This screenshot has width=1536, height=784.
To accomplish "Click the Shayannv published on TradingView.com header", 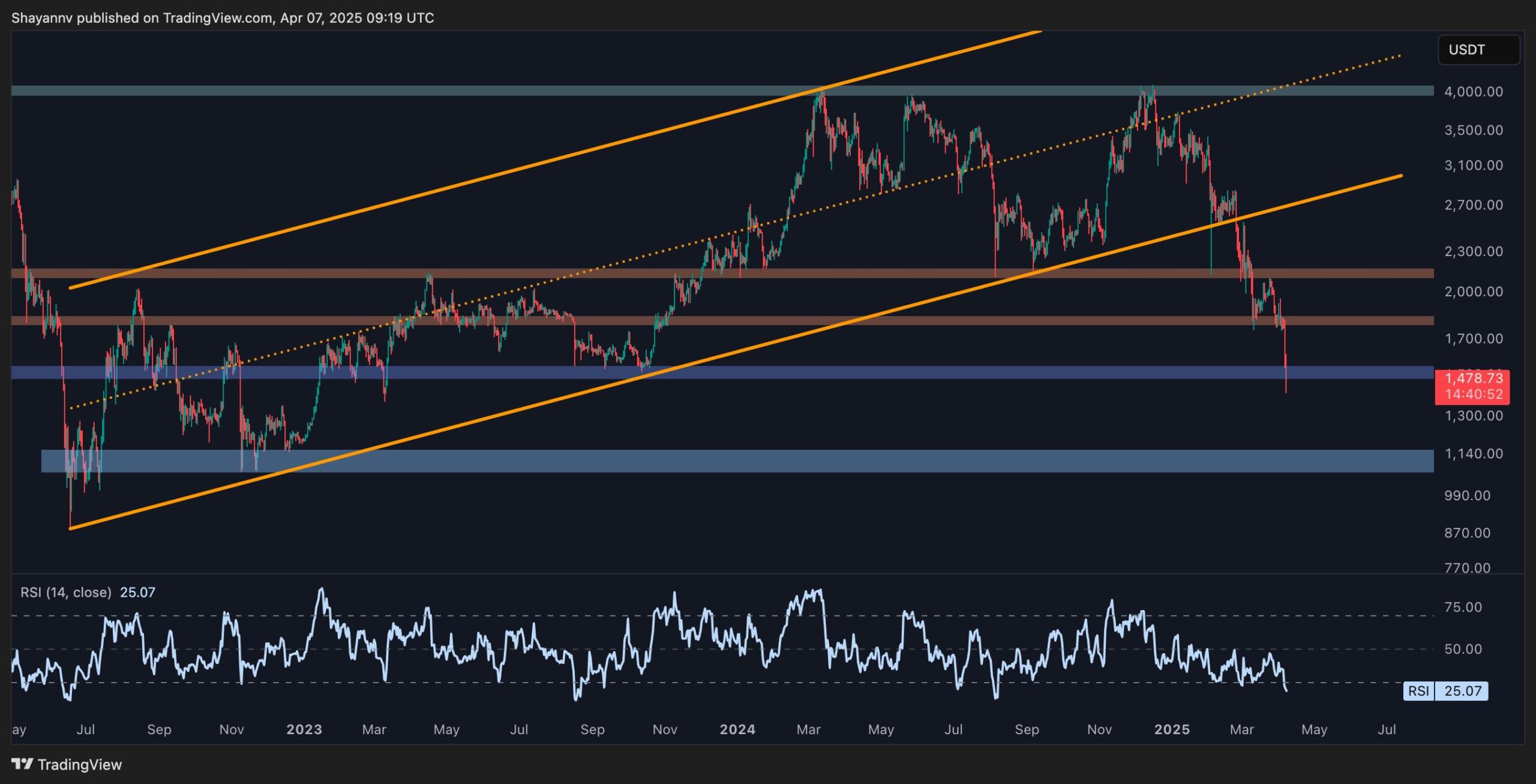I will point(223,18).
